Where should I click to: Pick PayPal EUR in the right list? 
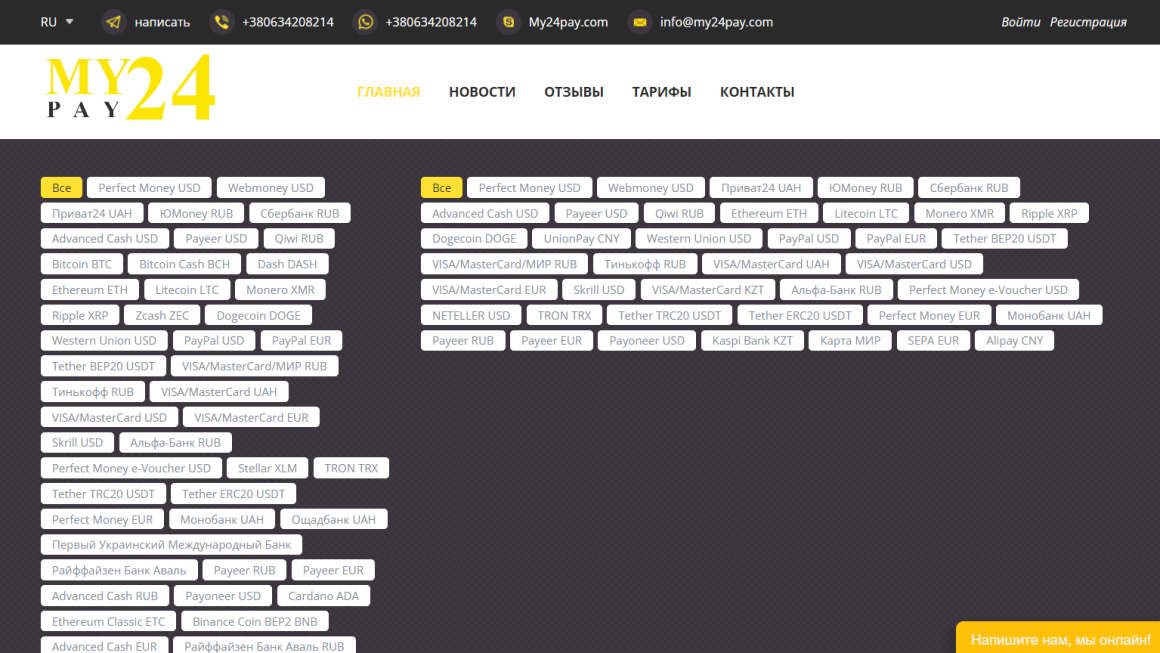coord(896,238)
